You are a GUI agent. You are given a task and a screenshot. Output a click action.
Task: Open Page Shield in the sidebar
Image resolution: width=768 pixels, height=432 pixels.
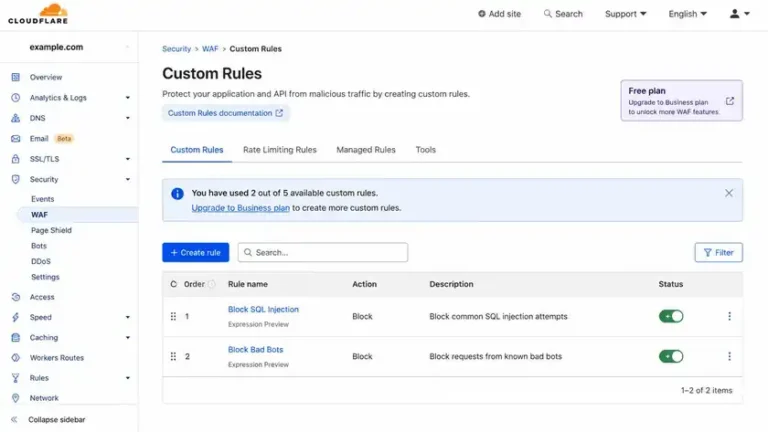click(51, 230)
